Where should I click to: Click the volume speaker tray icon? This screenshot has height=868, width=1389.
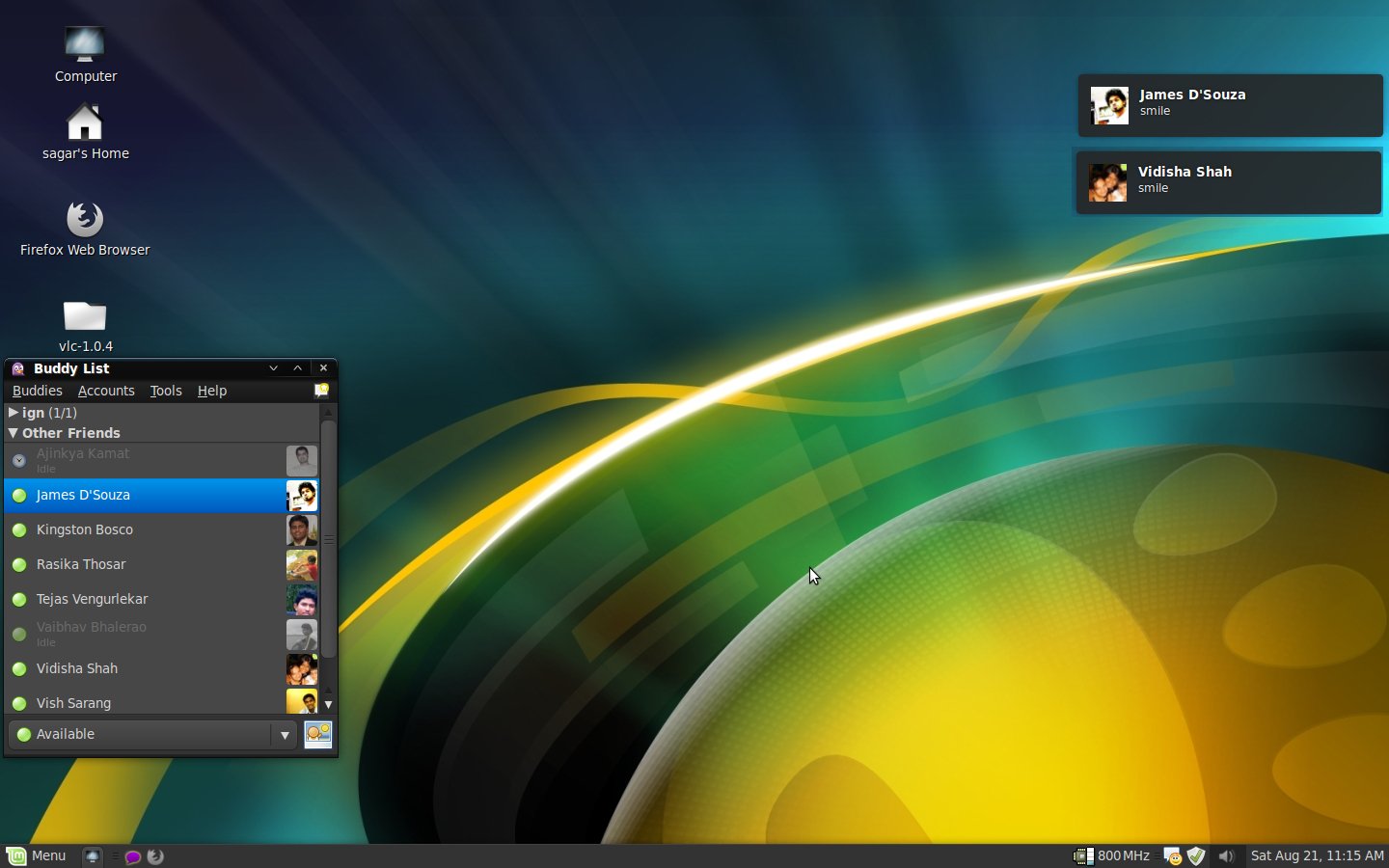click(1226, 855)
